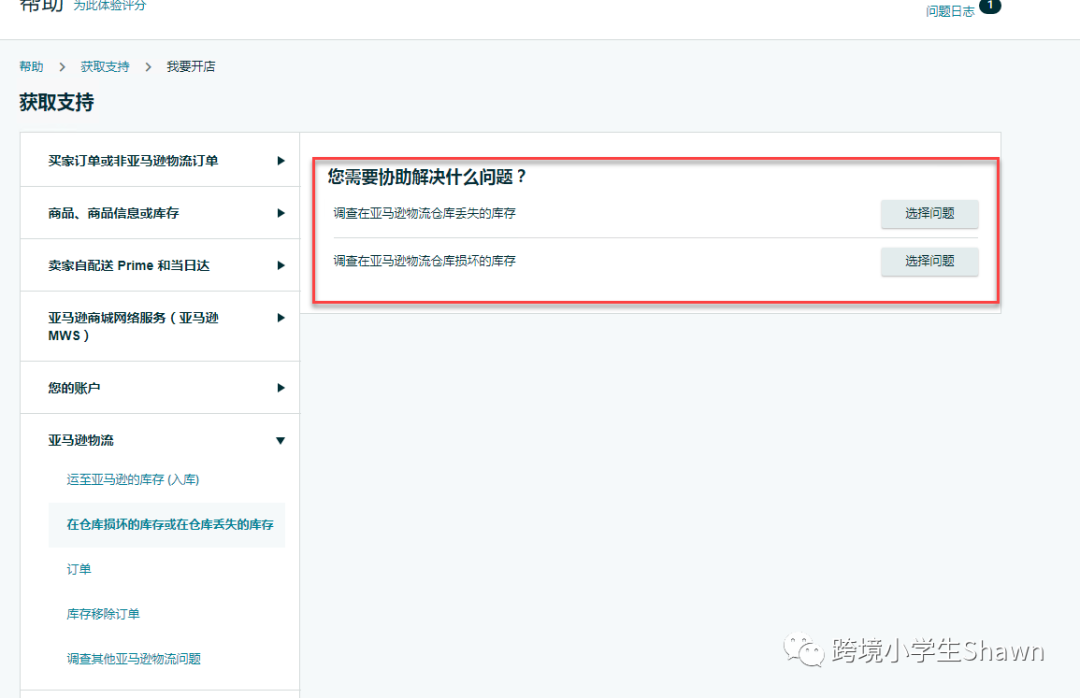The width and height of the screenshot is (1080, 698).
Task: Click 卖家自配送 Prime 和当日达 label
Action: point(129,265)
